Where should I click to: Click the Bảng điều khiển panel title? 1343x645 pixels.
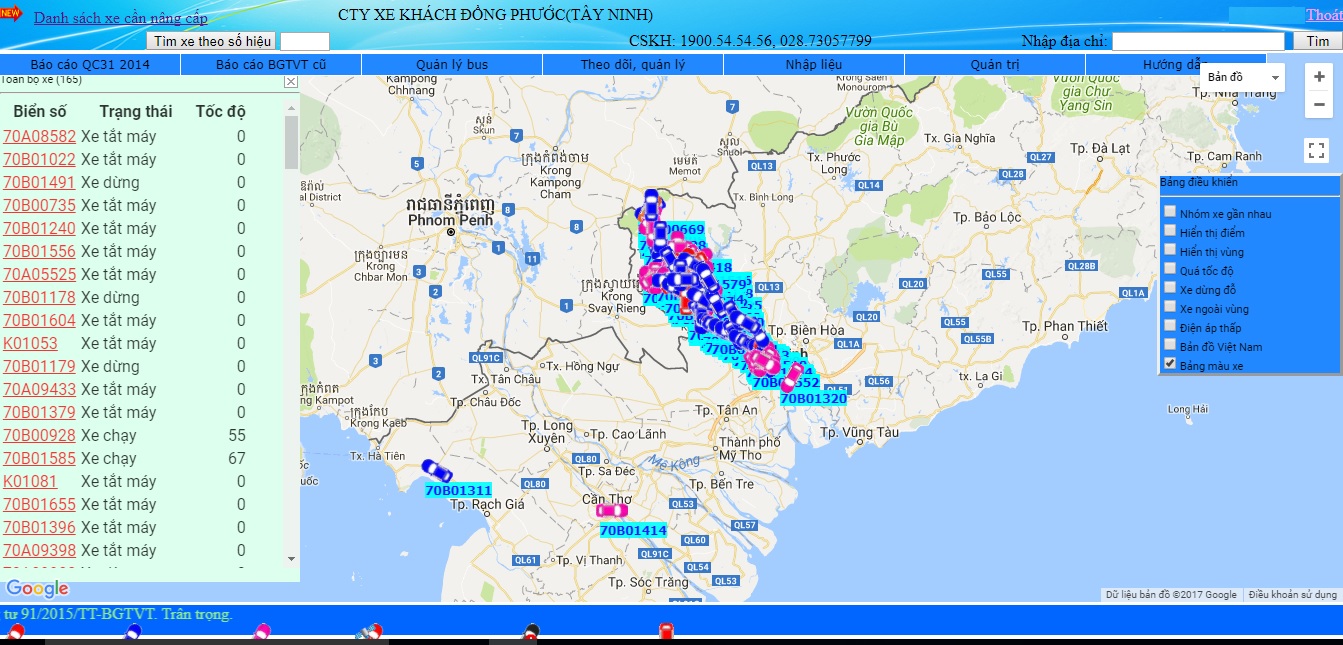point(1197,183)
